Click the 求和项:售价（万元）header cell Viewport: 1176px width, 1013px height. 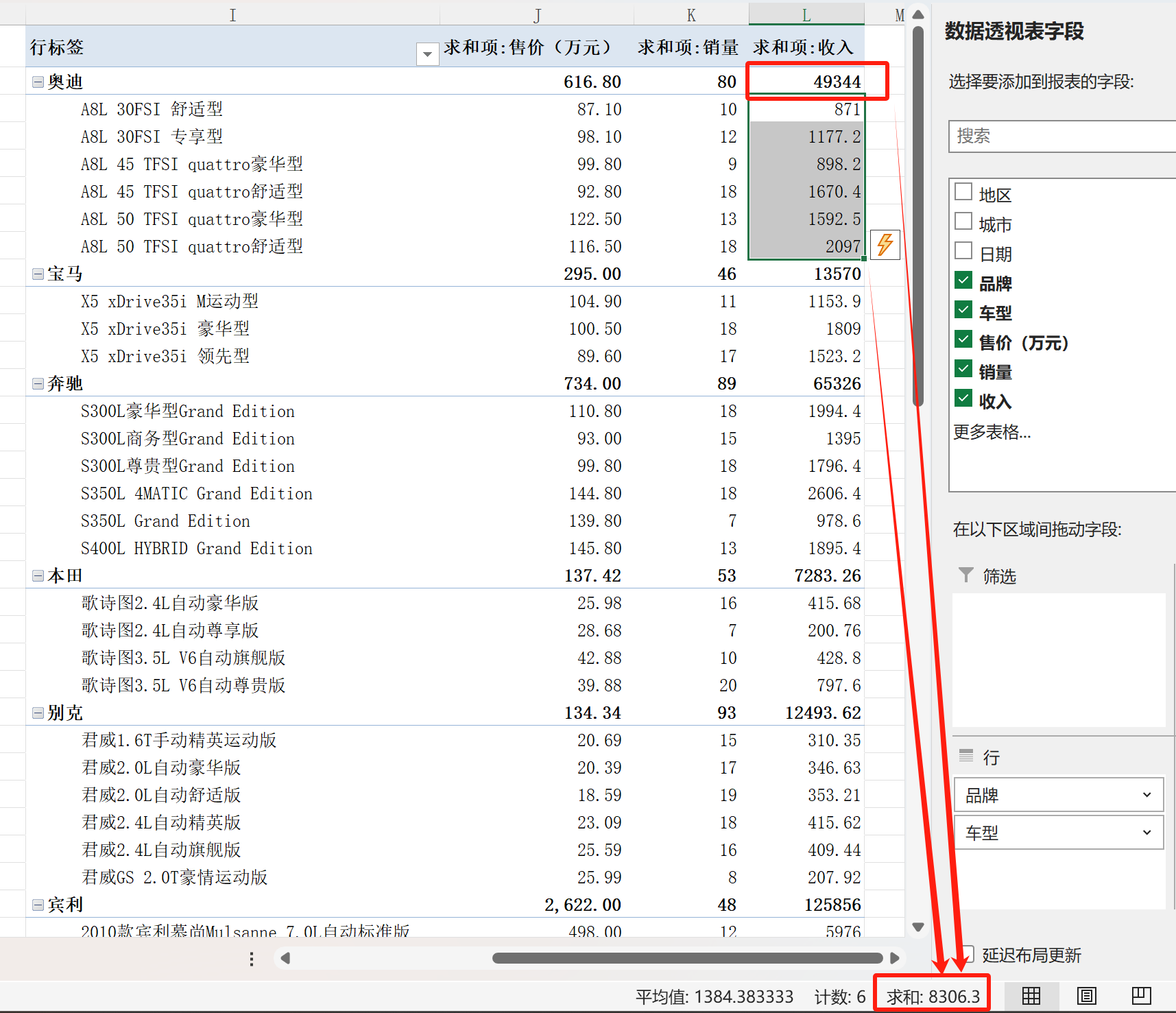[x=537, y=47]
